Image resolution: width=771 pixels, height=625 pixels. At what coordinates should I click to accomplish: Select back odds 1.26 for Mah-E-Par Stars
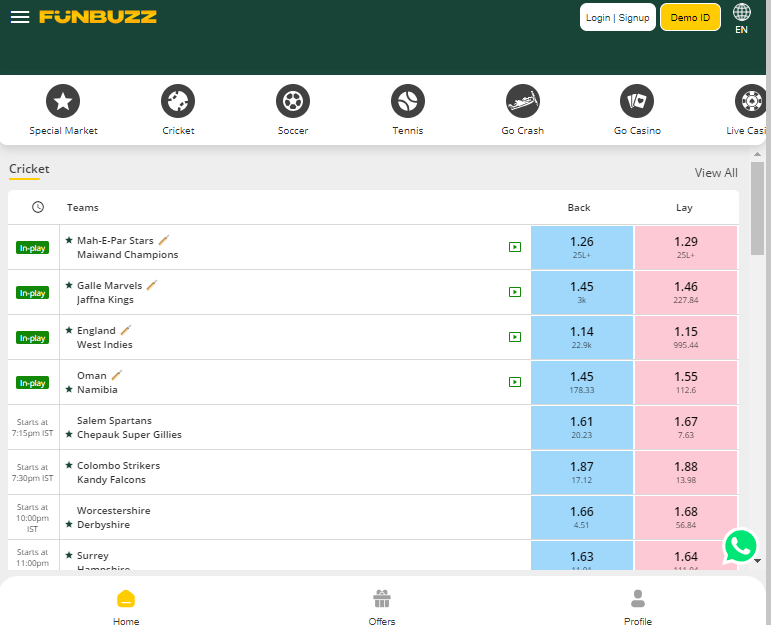(582, 247)
